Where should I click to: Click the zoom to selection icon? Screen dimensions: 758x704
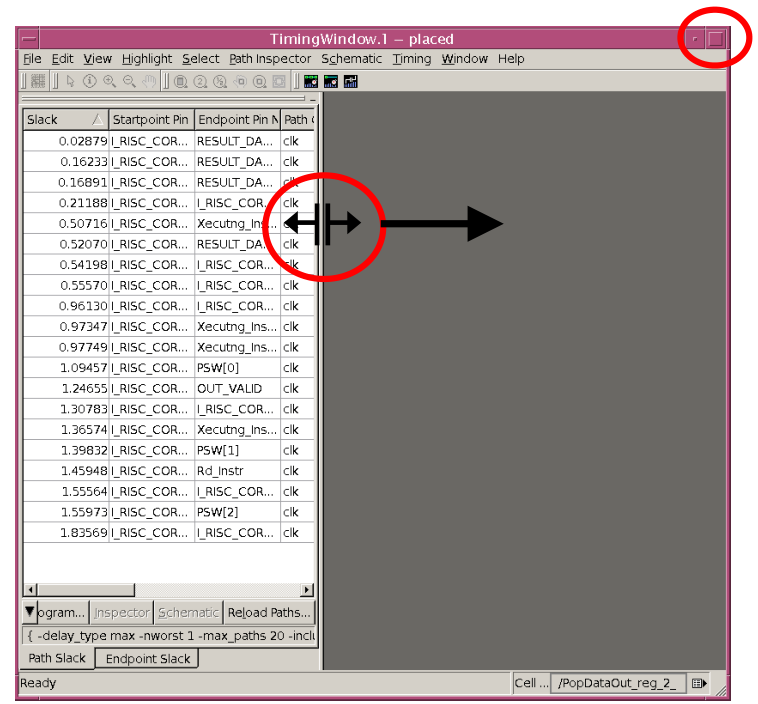point(260,82)
